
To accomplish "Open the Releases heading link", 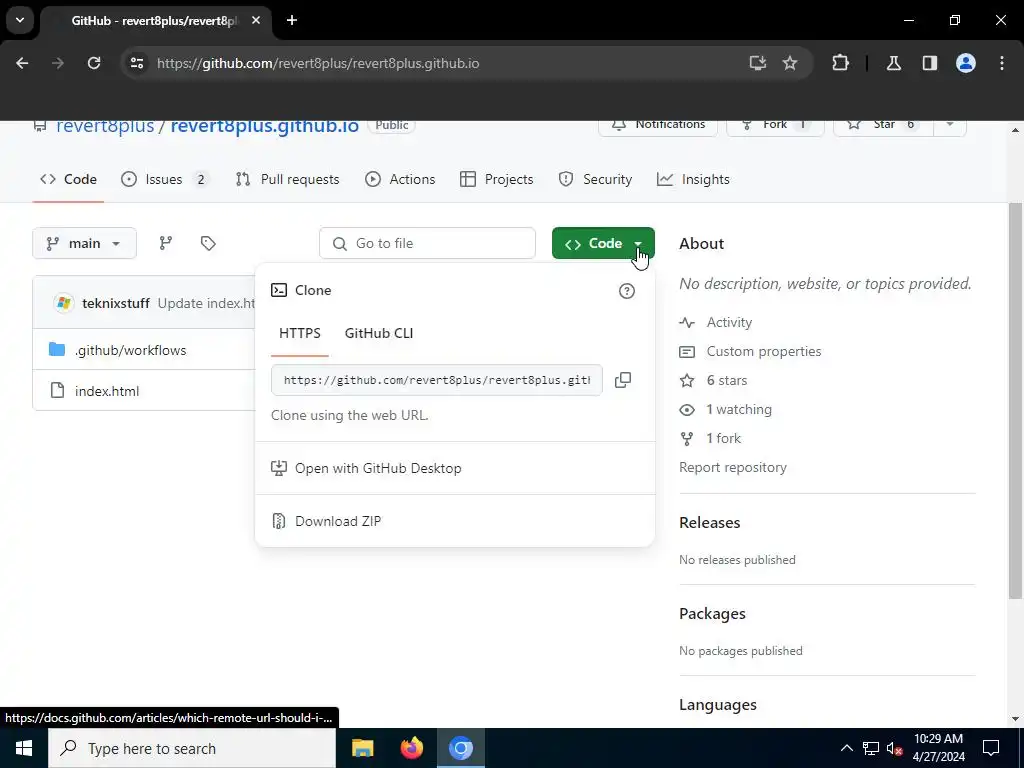I will 709,522.
